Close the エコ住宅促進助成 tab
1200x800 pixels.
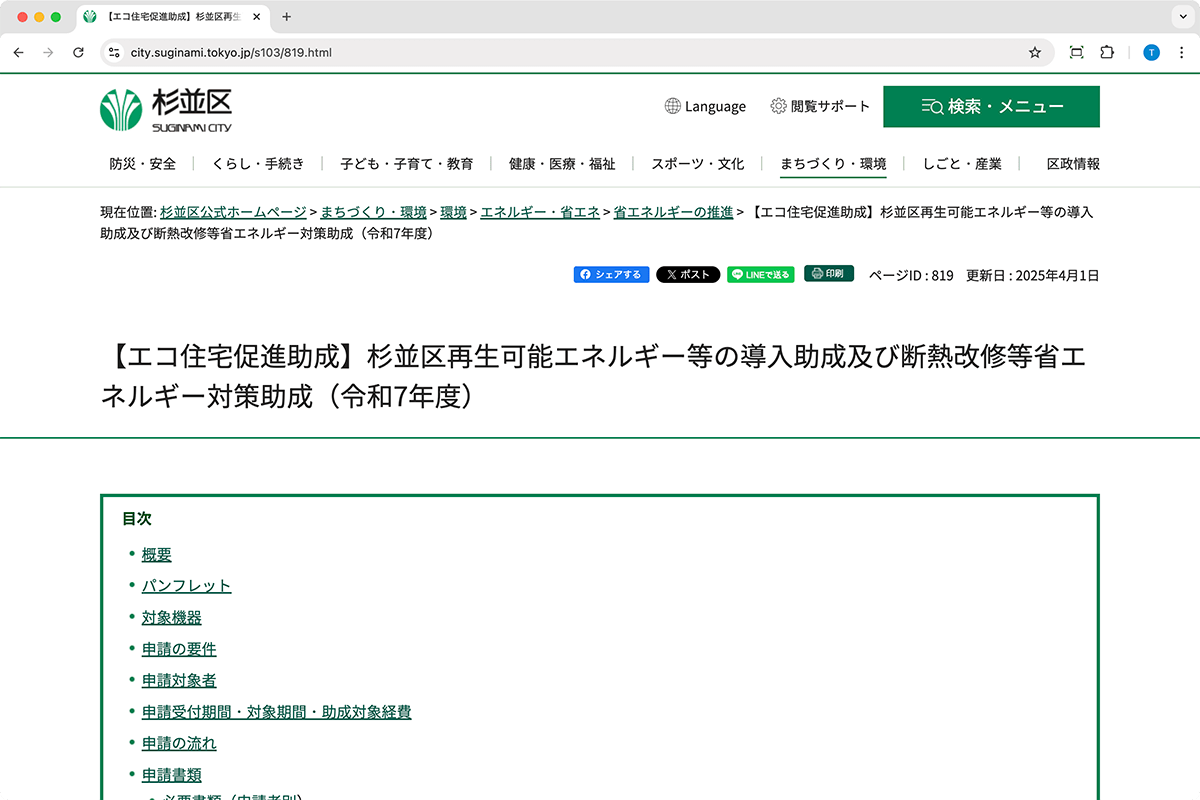(x=257, y=17)
